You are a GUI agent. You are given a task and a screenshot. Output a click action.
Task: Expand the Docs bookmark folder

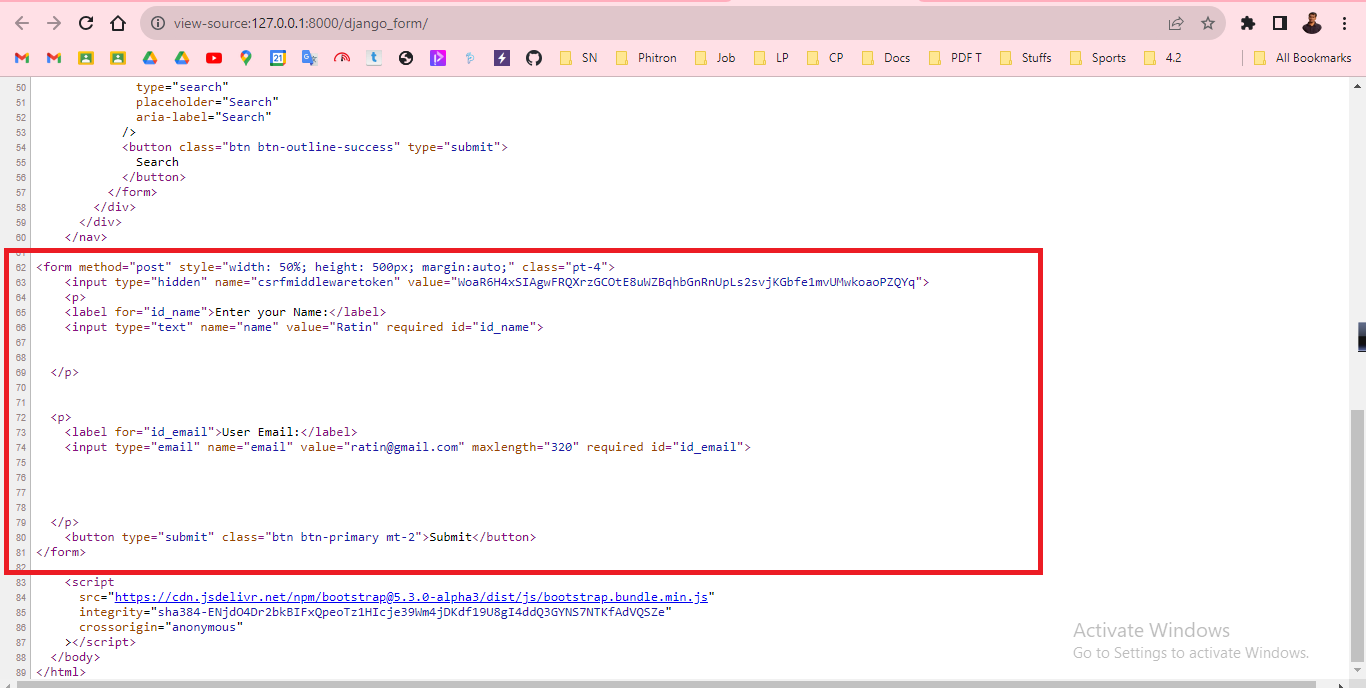click(886, 58)
